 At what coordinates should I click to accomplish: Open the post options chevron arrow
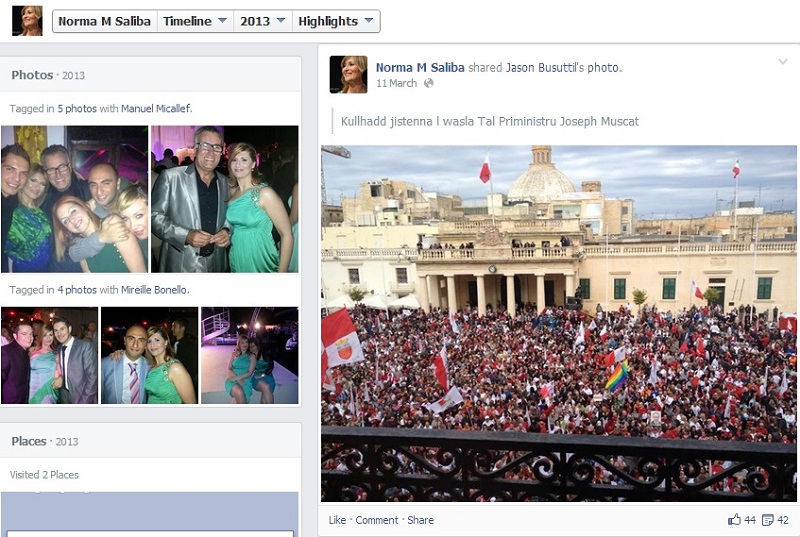[x=782, y=62]
